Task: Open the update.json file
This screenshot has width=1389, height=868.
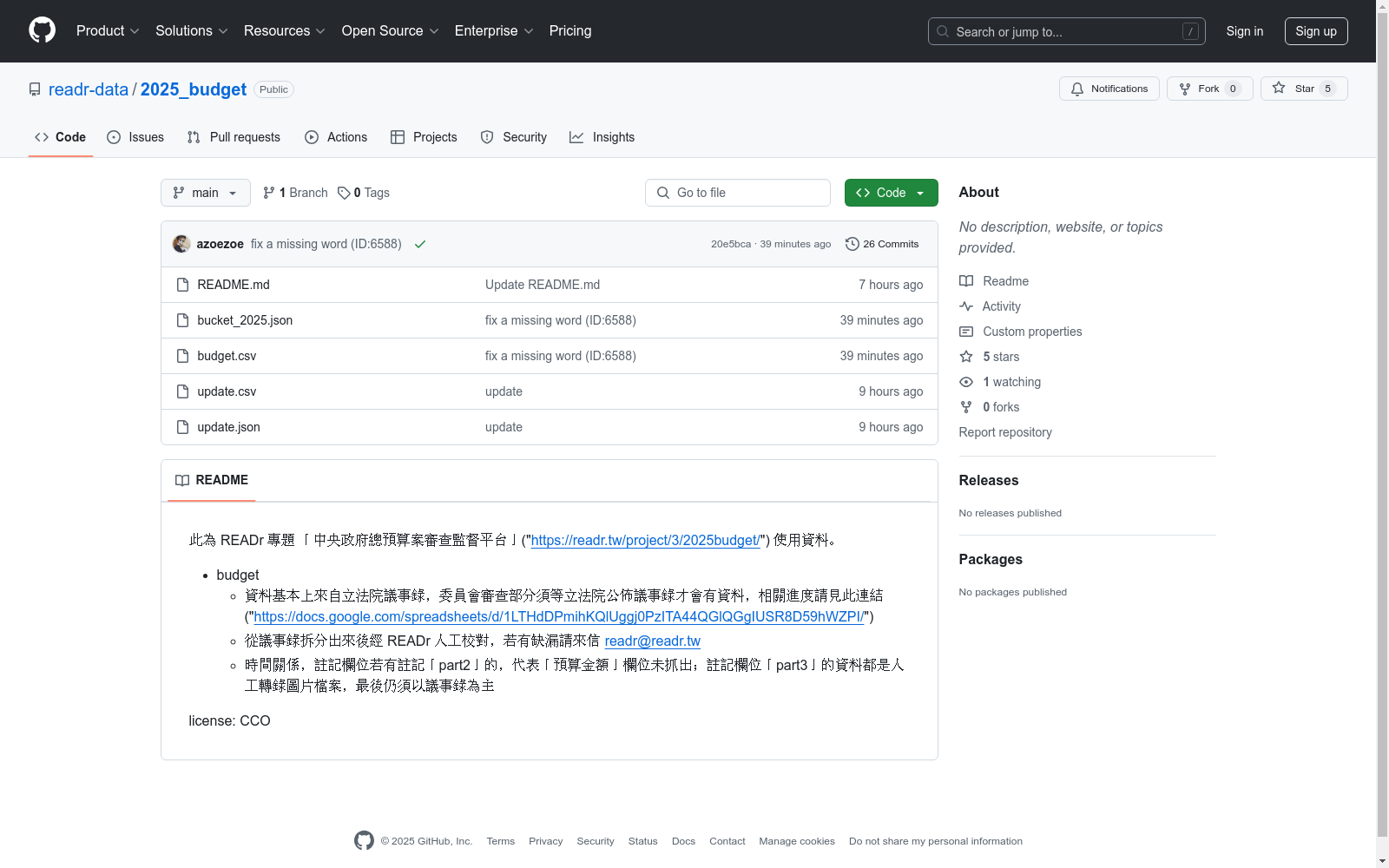Action: tap(228, 427)
